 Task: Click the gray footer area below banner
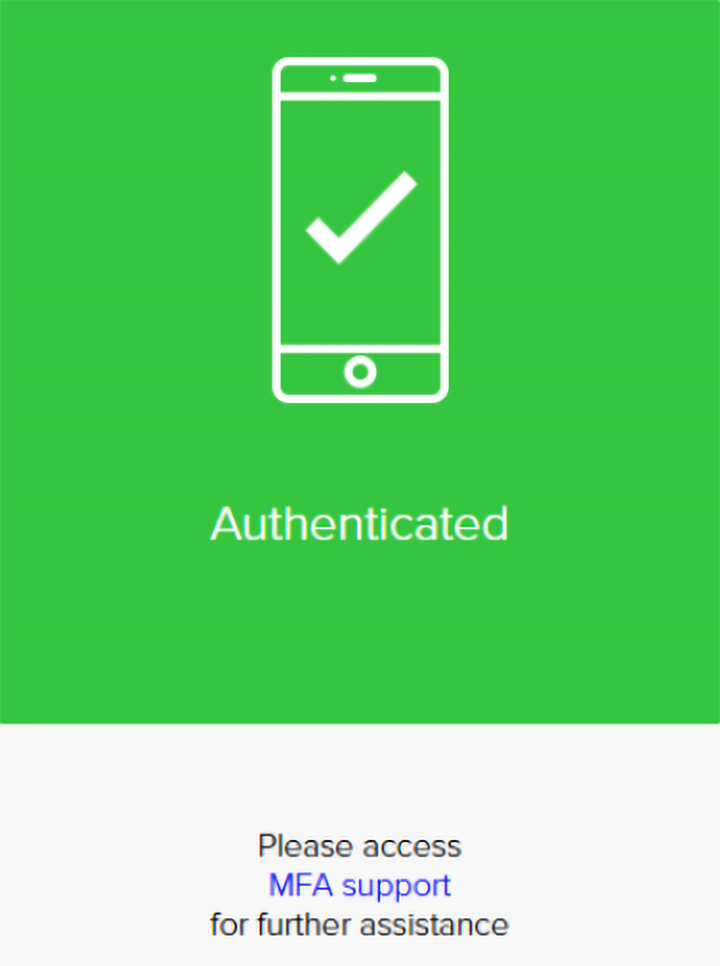[360, 845]
